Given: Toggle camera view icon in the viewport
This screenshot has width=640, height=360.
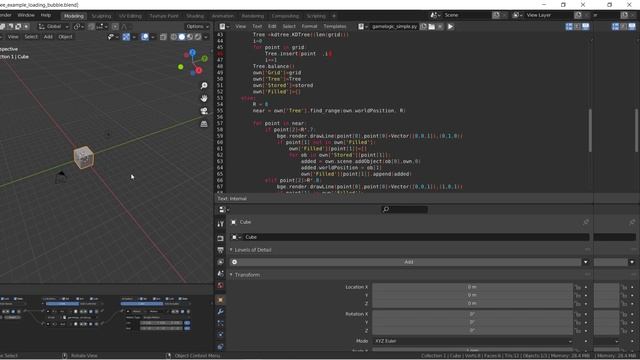Looking at the screenshot, I should coord(204,111).
